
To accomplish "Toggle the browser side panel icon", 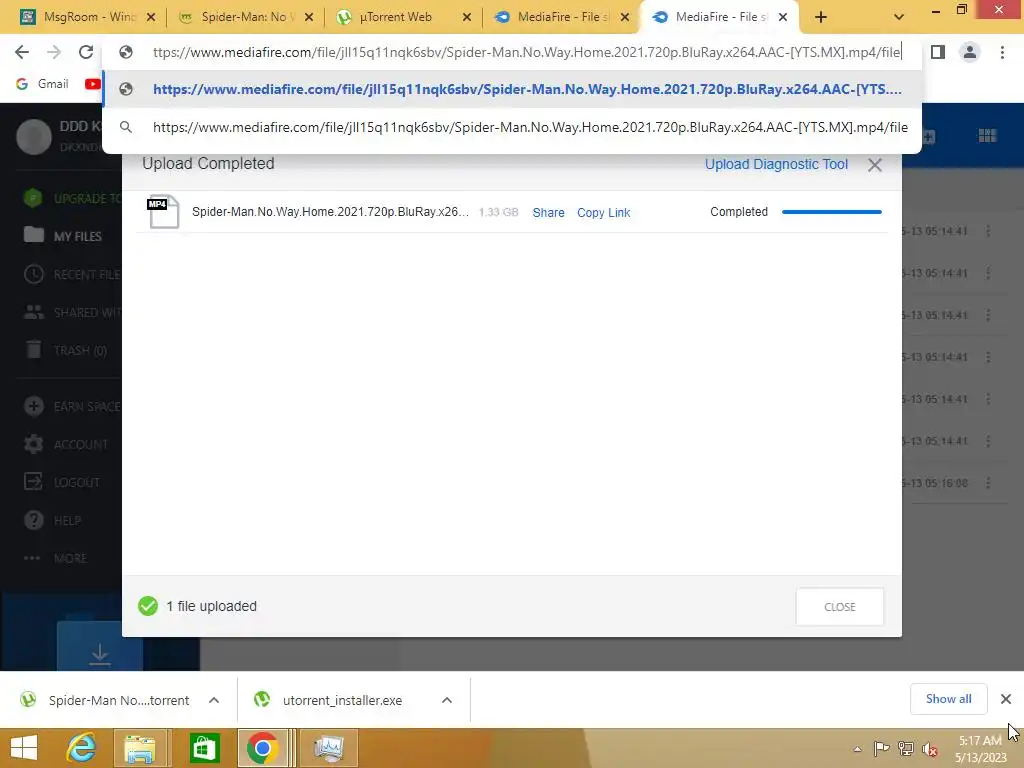I will point(938,52).
